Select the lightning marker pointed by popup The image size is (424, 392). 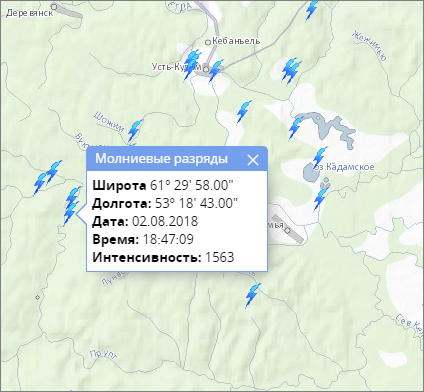tap(71, 206)
